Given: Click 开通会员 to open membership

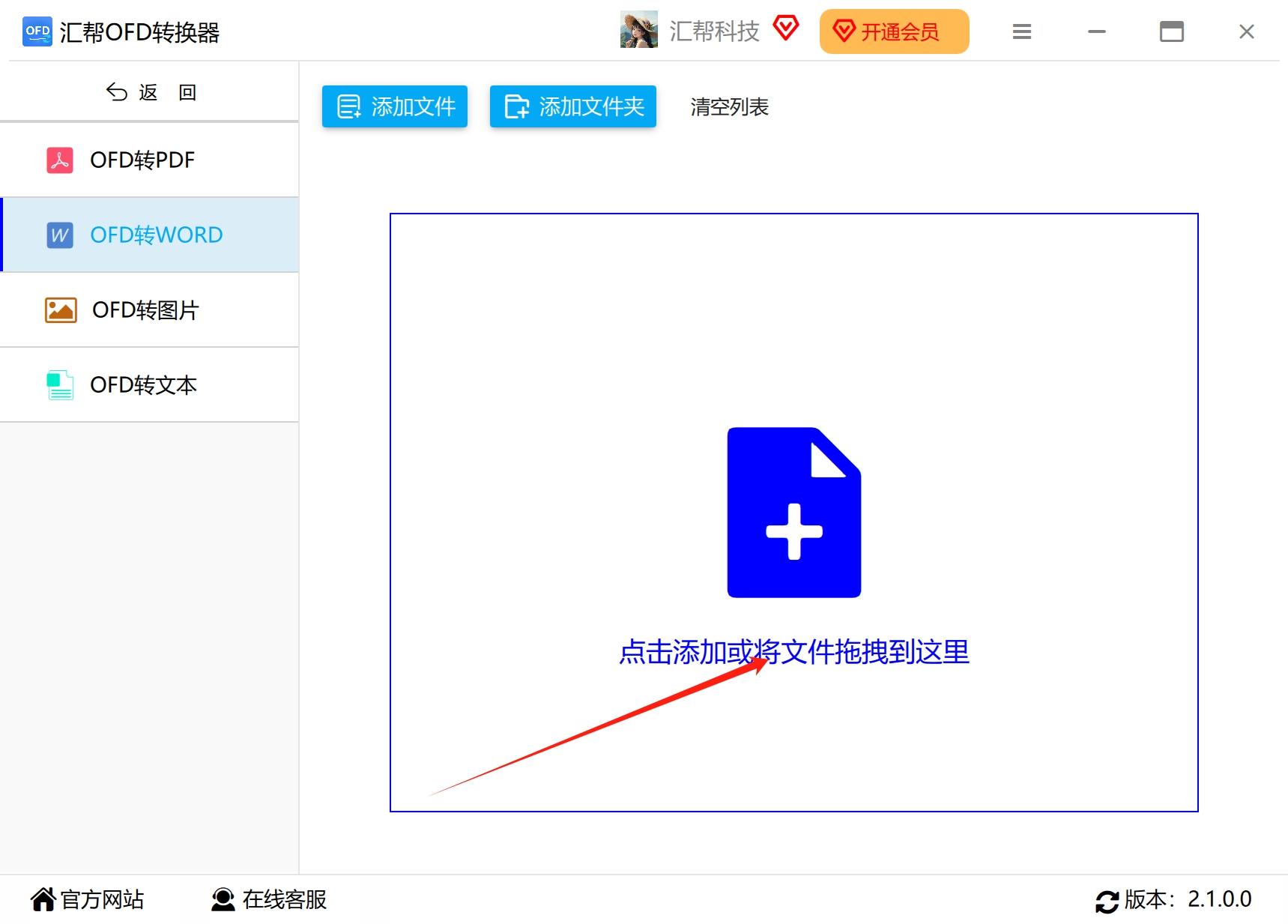Looking at the screenshot, I should tap(894, 31).
